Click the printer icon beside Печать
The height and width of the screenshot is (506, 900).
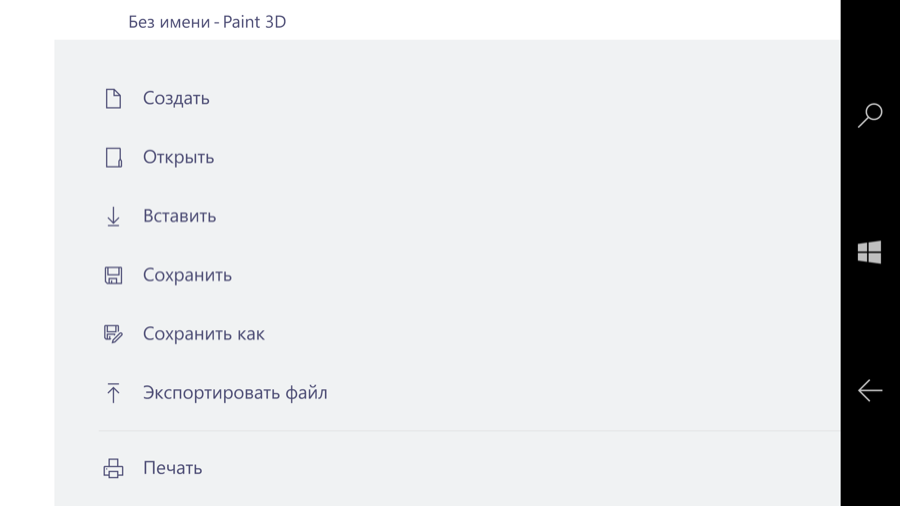coord(113,468)
